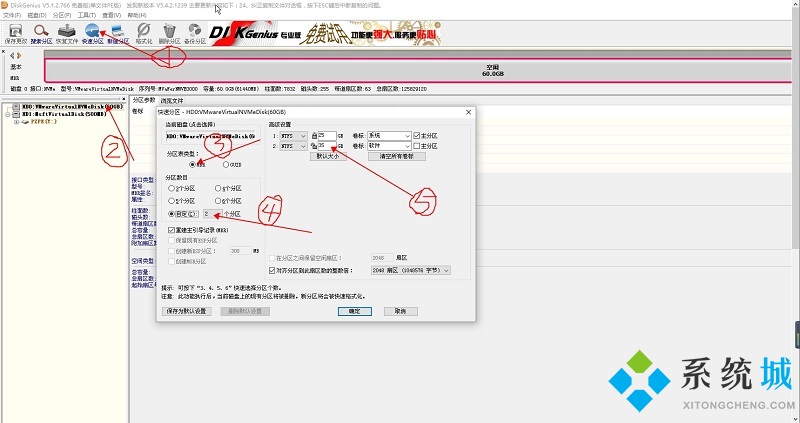The height and width of the screenshot is (423, 800).
Task: Switch to the Browse Files (浏览文件) tab
Action: (x=171, y=101)
